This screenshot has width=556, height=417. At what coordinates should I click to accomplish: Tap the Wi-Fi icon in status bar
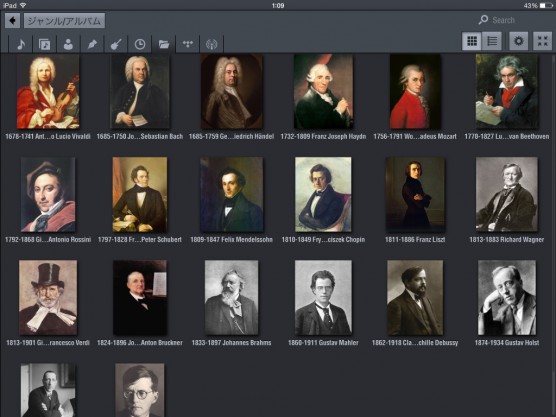click(x=23, y=5)
